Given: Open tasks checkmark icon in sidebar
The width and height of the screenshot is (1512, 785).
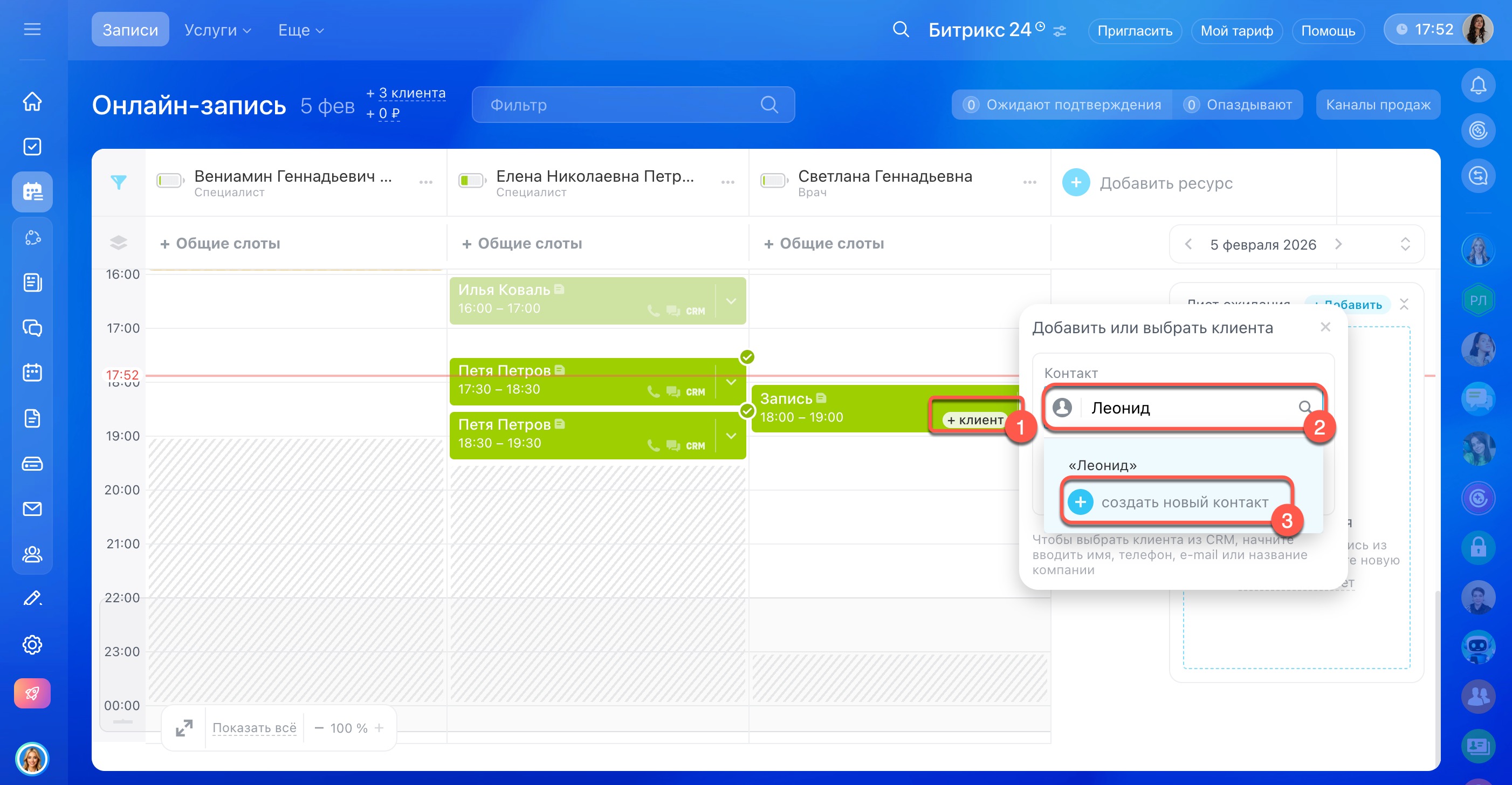Looking at the screenshot, I should (32, 146).
